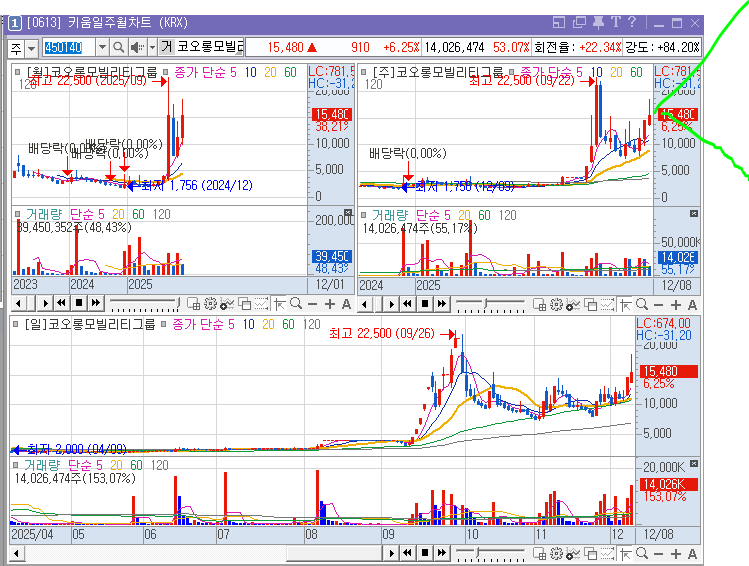
Task: Click the speaker sound icon in top toolbar
Action: pos(137,47)
